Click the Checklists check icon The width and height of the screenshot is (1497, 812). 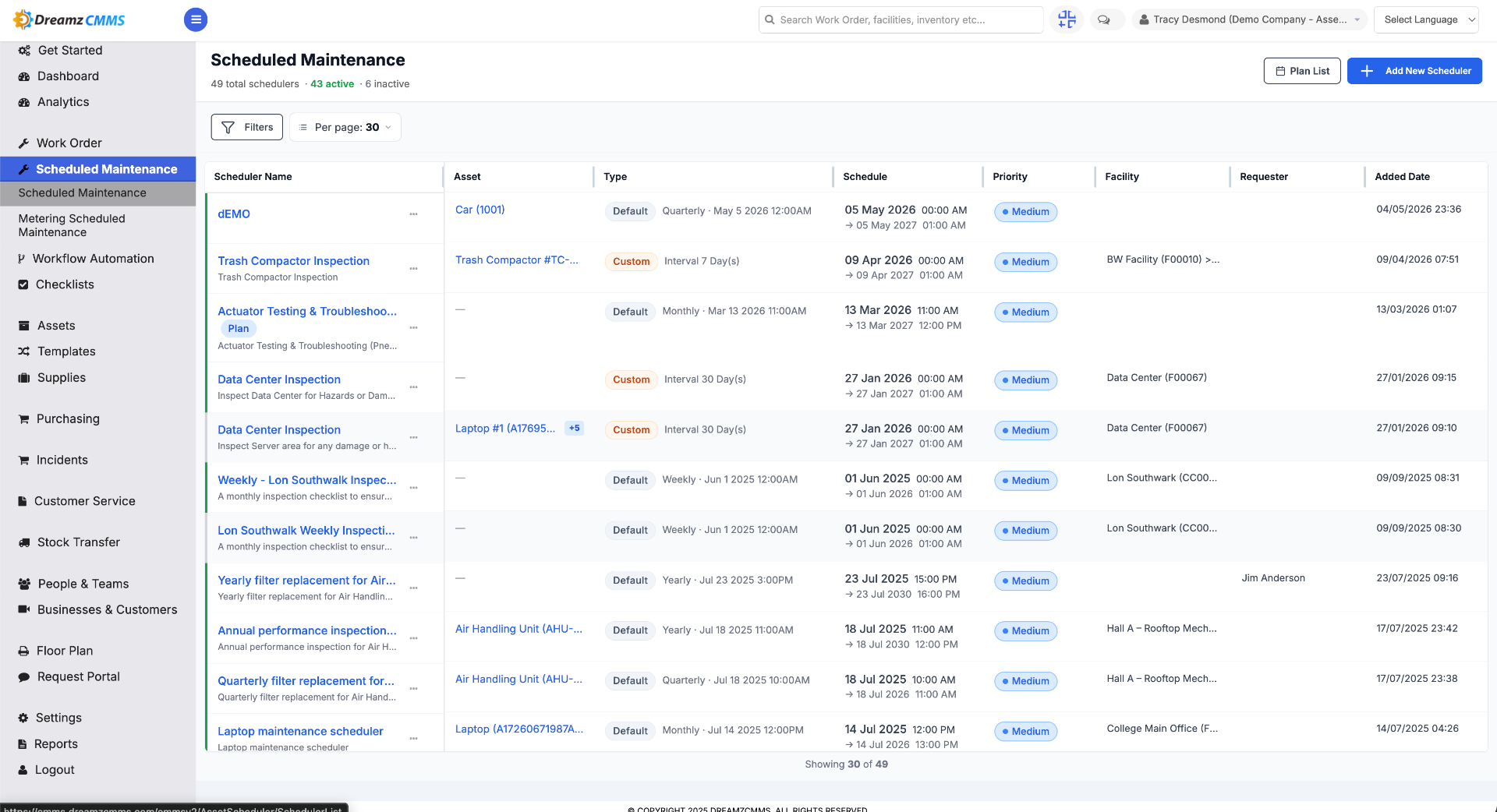(23, 284)
